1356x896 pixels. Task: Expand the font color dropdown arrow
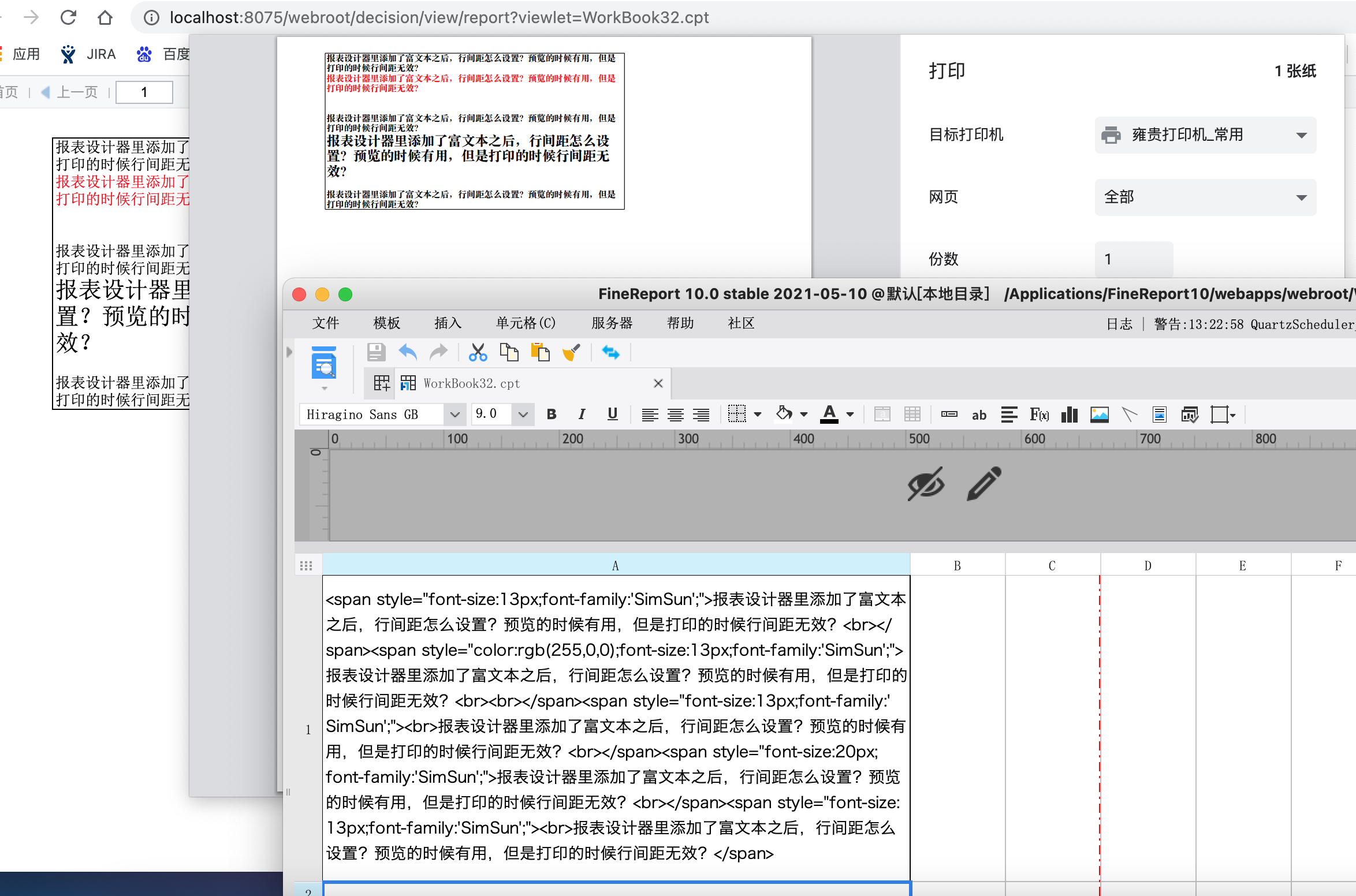[850, 415]
